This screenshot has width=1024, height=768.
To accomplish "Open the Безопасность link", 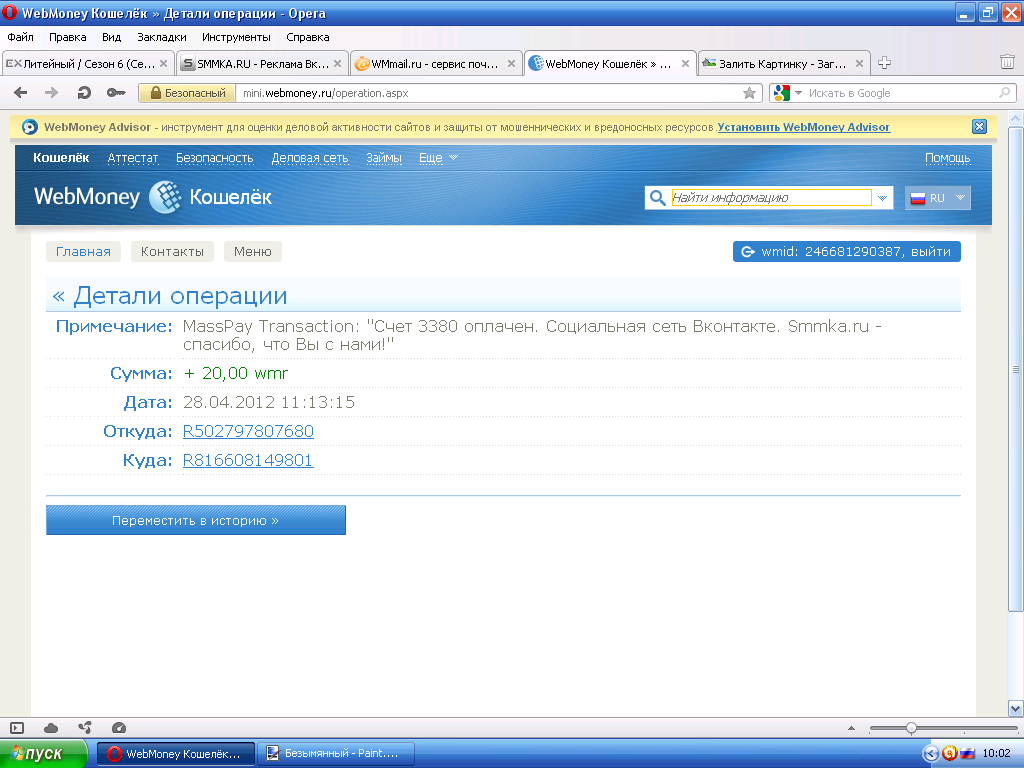I will click(214, 157).
